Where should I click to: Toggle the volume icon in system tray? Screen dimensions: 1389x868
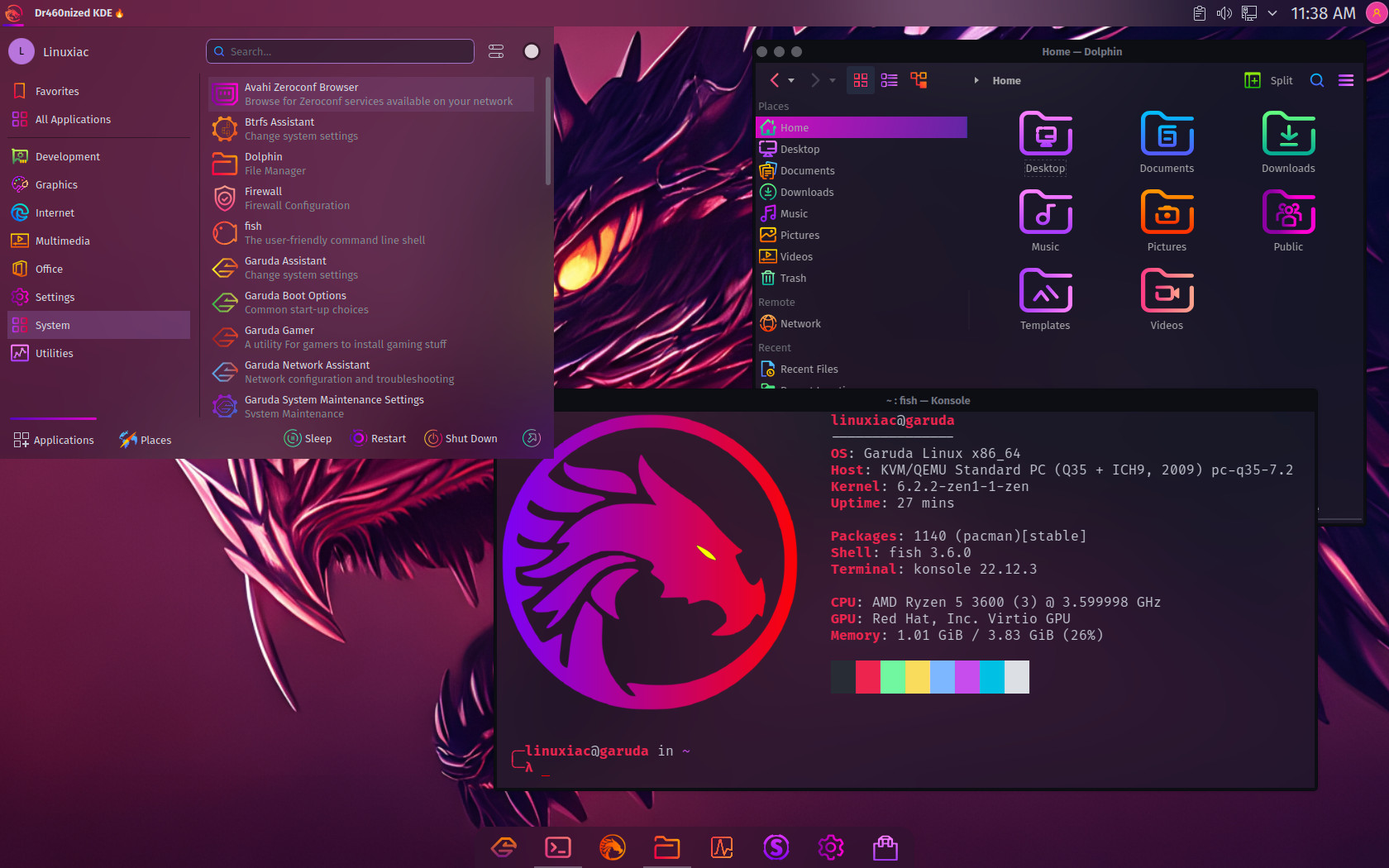(x=1223, y=12)
